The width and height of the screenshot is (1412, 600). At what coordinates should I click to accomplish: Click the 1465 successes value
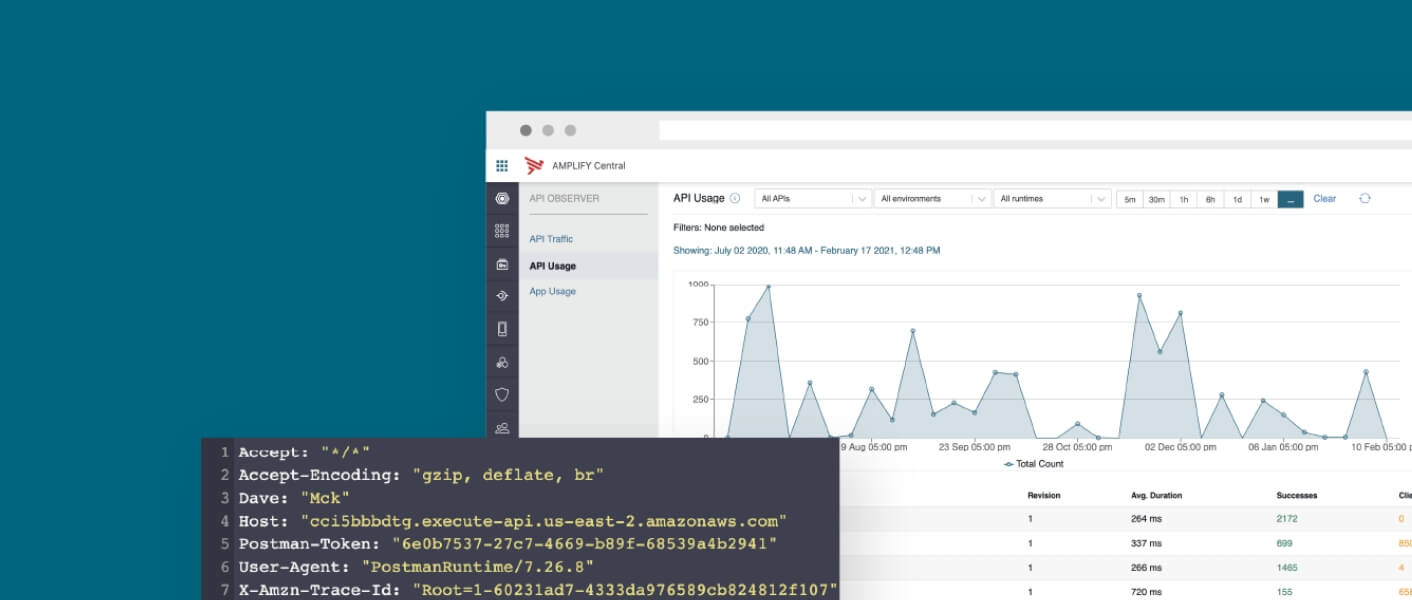pyautogui.click(x=1287, y=567)
